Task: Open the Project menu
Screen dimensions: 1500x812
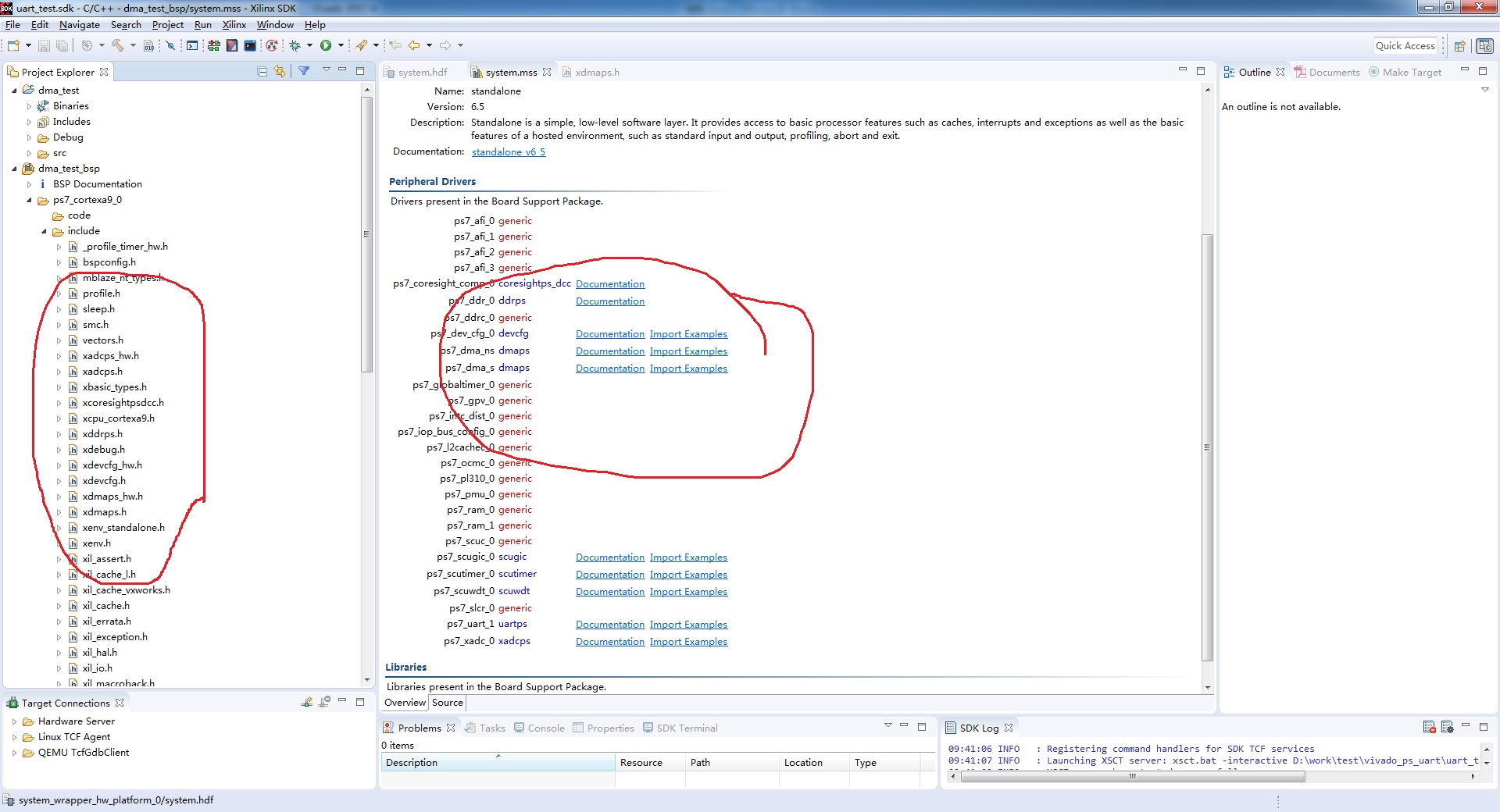Action: (167, 25)
